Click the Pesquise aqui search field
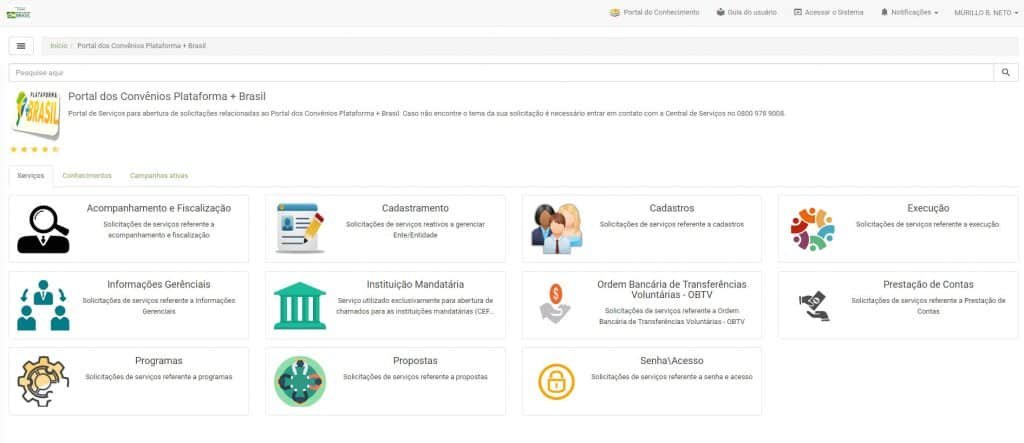The height and width of the screenshot is (443, 1024). pos(501,73)
